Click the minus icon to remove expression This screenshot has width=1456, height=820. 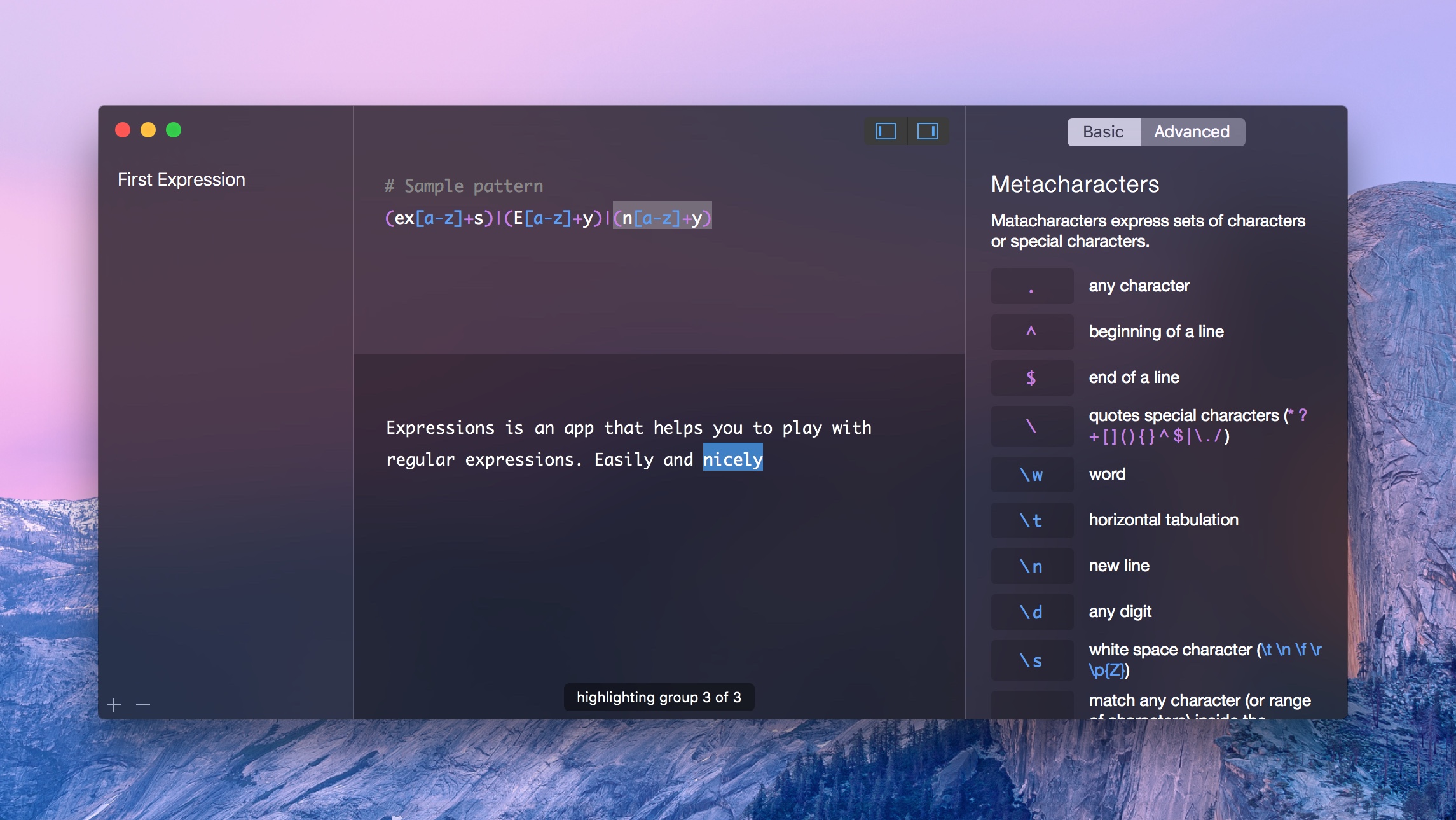tap(143, 705)
